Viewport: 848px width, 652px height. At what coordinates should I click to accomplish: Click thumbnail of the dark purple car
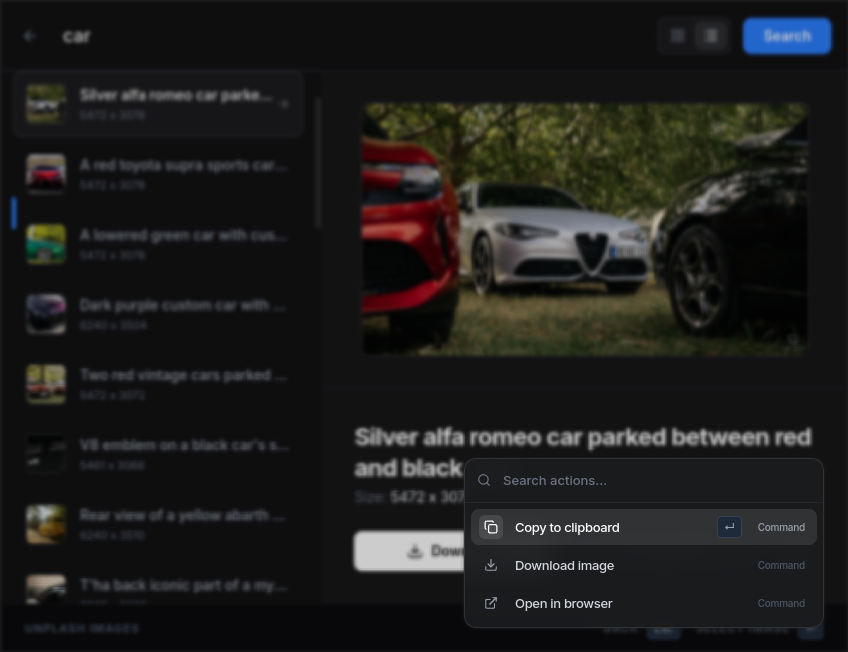(x=46, y=314)
